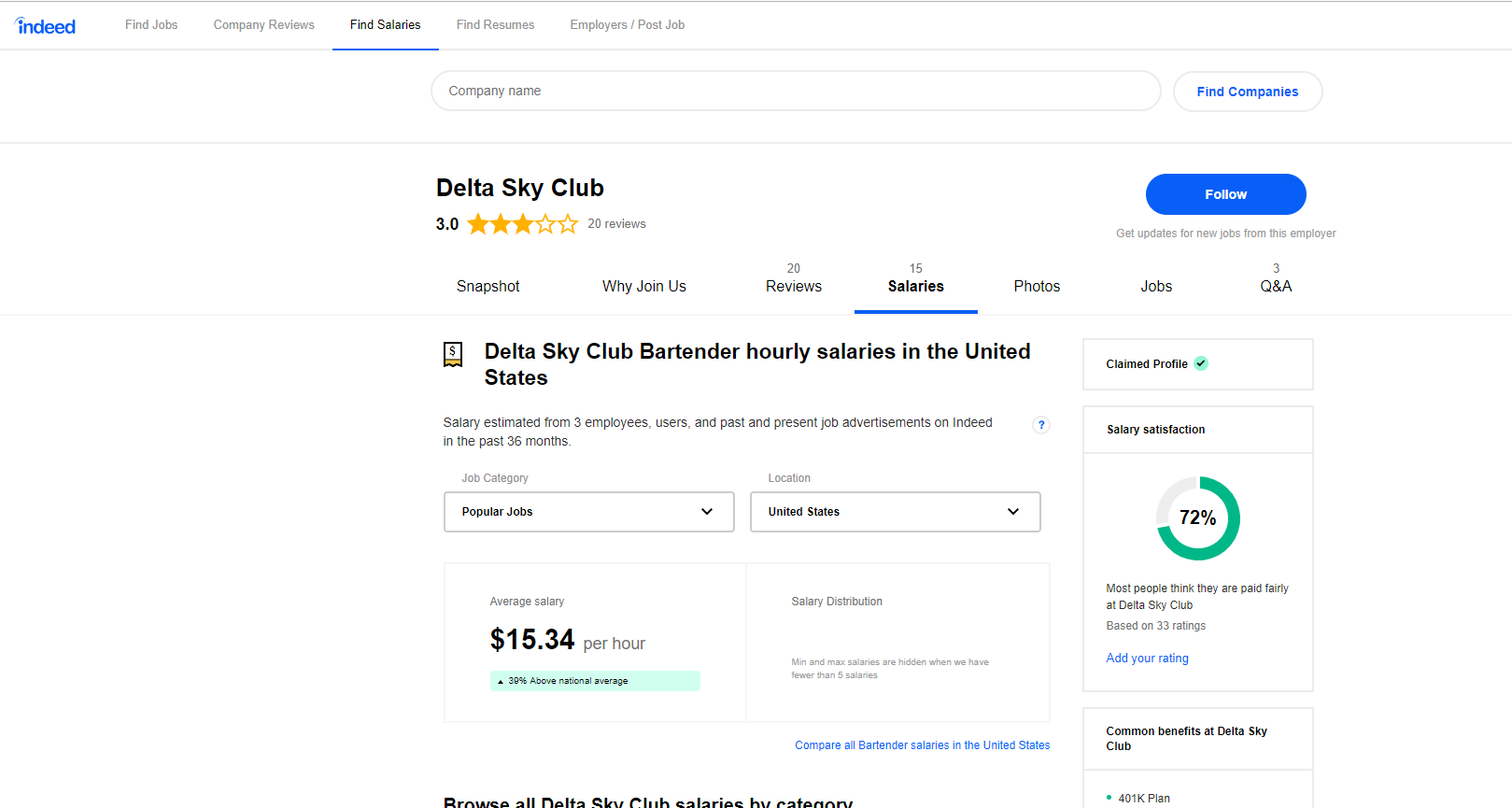Click the Company name search field
The height and width of the screenshot is (808, 1512).
796,91
